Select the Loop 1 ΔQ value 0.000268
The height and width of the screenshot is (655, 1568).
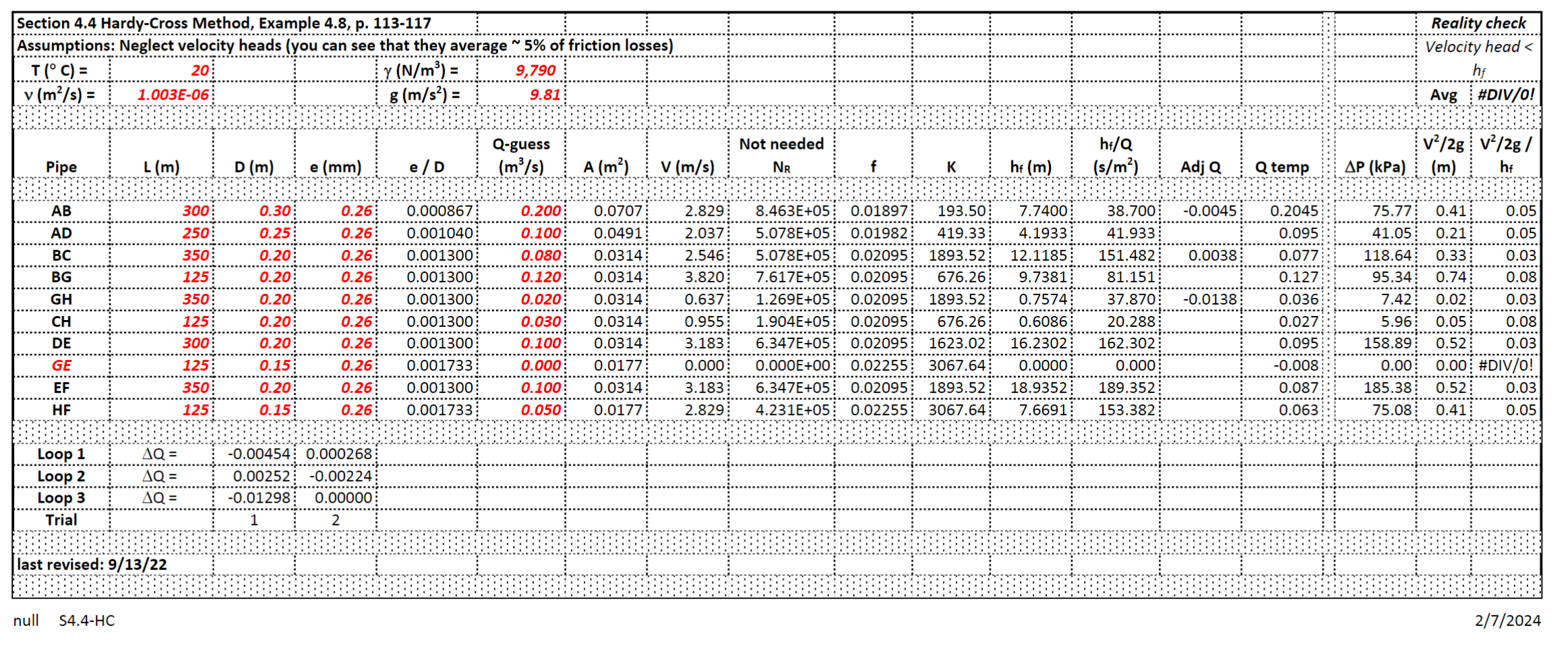[339, 454]
